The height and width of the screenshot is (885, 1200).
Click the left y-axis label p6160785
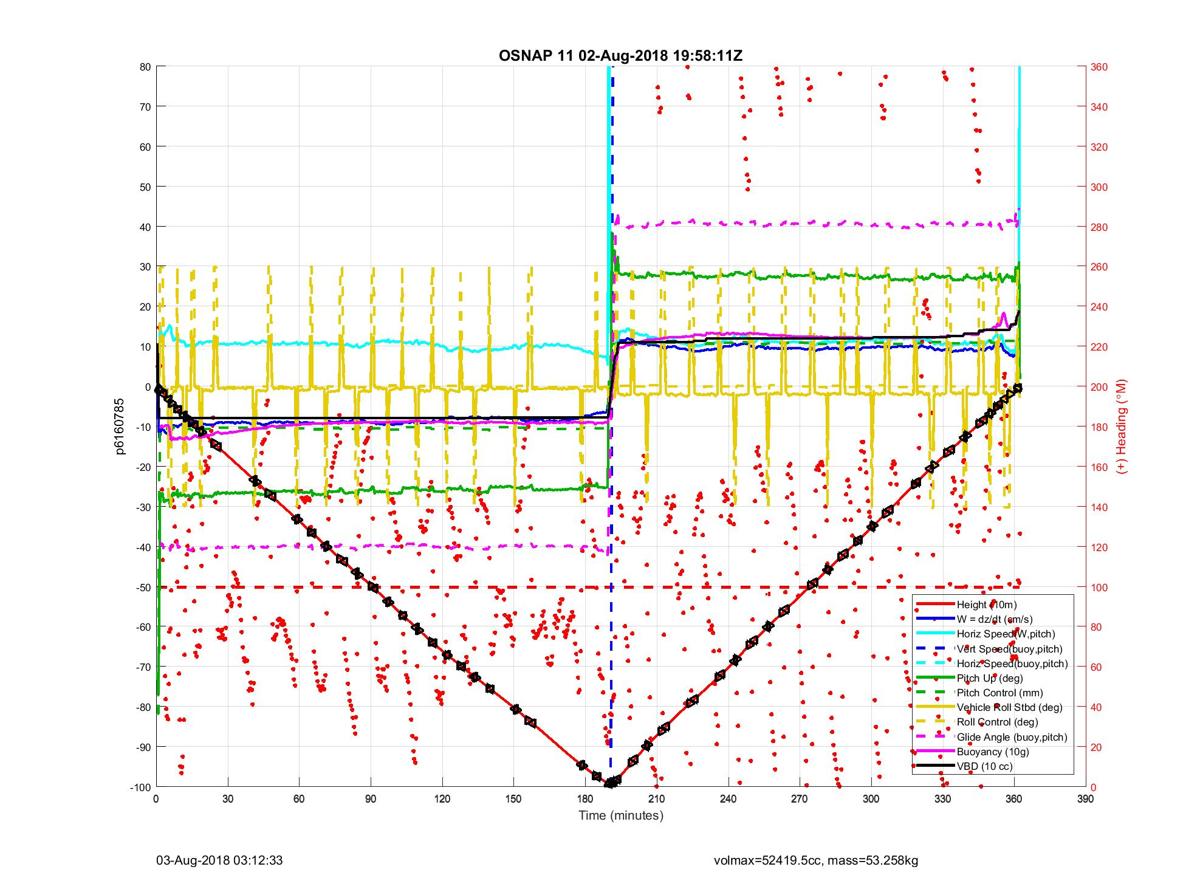pos(119,426)
